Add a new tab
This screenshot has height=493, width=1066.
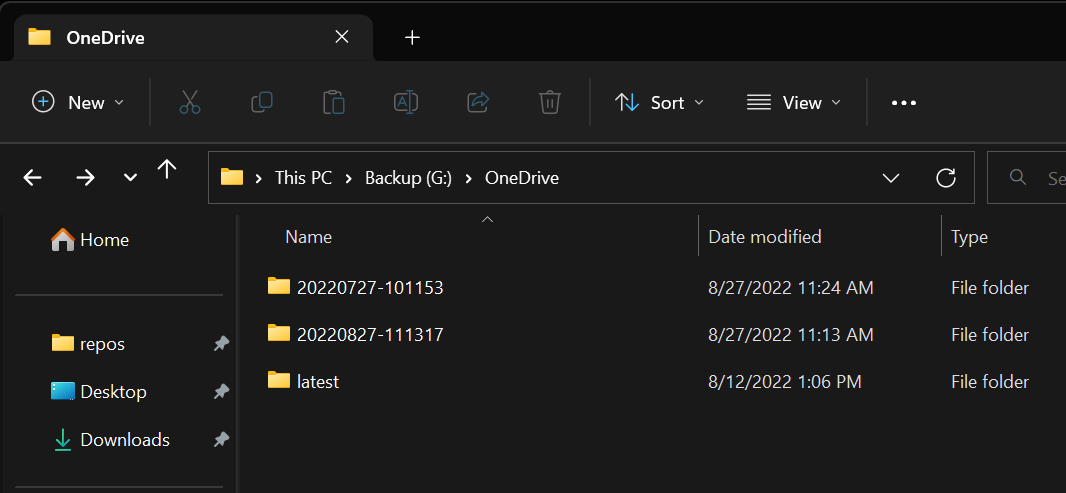point(412,37)
